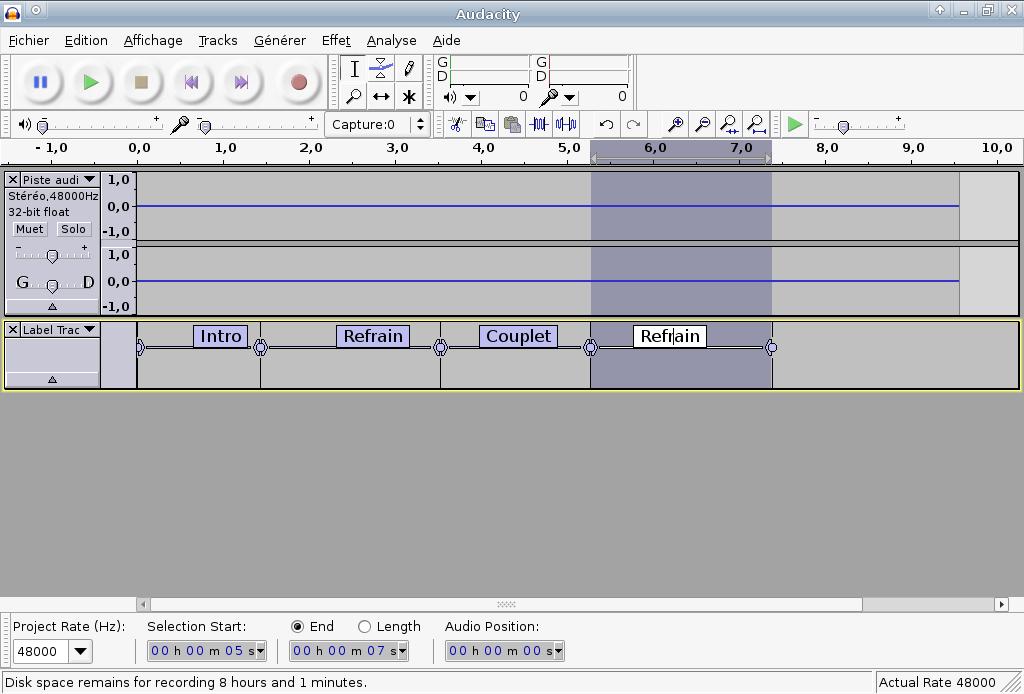Activate the Multi-tool asterisk icon
This screenshot has width=1024, height=694.
[408, 97]
